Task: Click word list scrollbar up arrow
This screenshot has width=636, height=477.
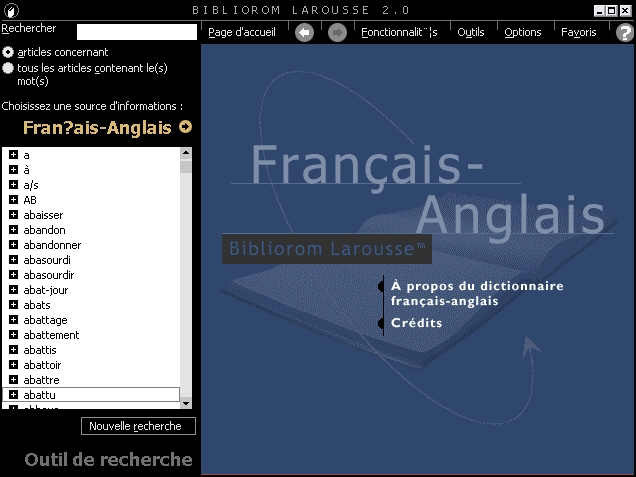Action: coord(186,153)
